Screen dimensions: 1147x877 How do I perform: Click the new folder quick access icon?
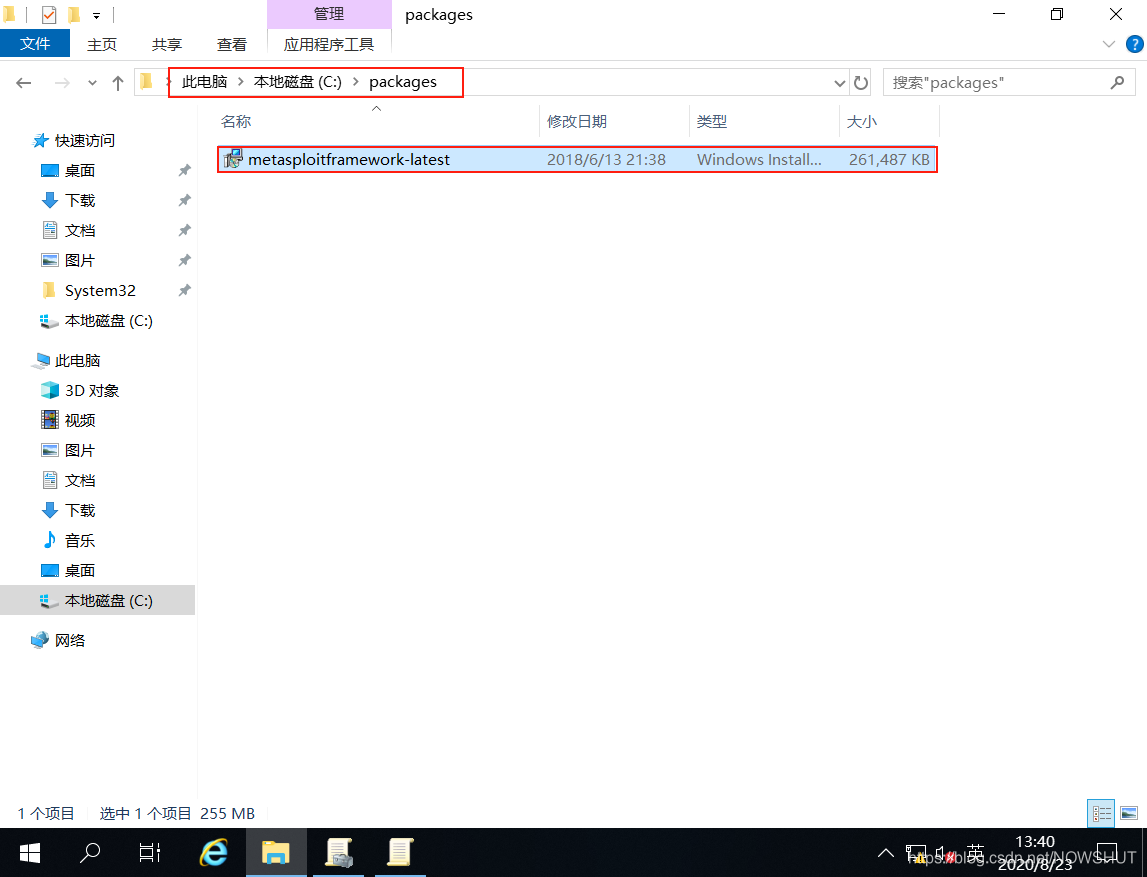tap(74, 14)
